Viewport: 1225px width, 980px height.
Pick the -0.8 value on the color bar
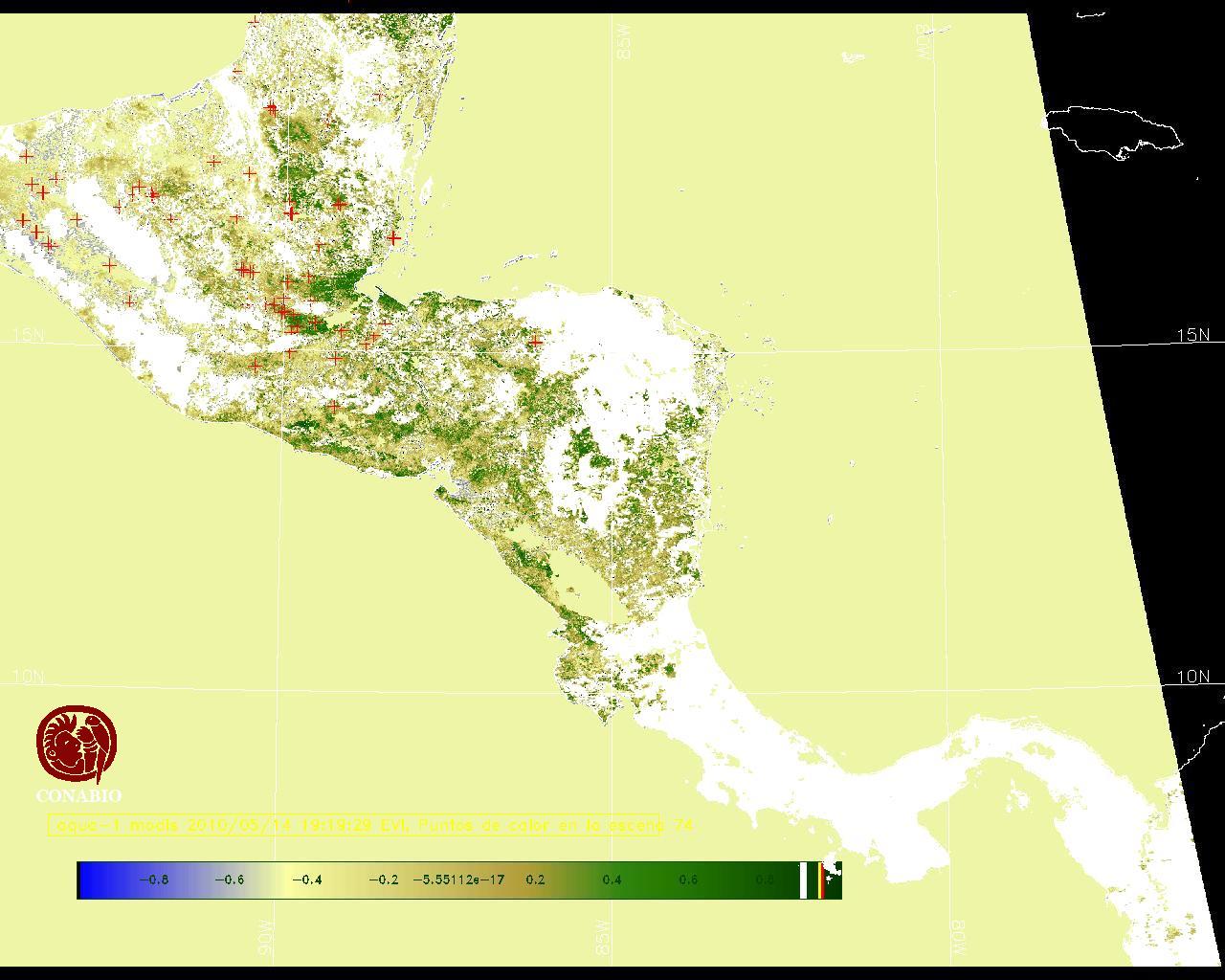[153, 880]
